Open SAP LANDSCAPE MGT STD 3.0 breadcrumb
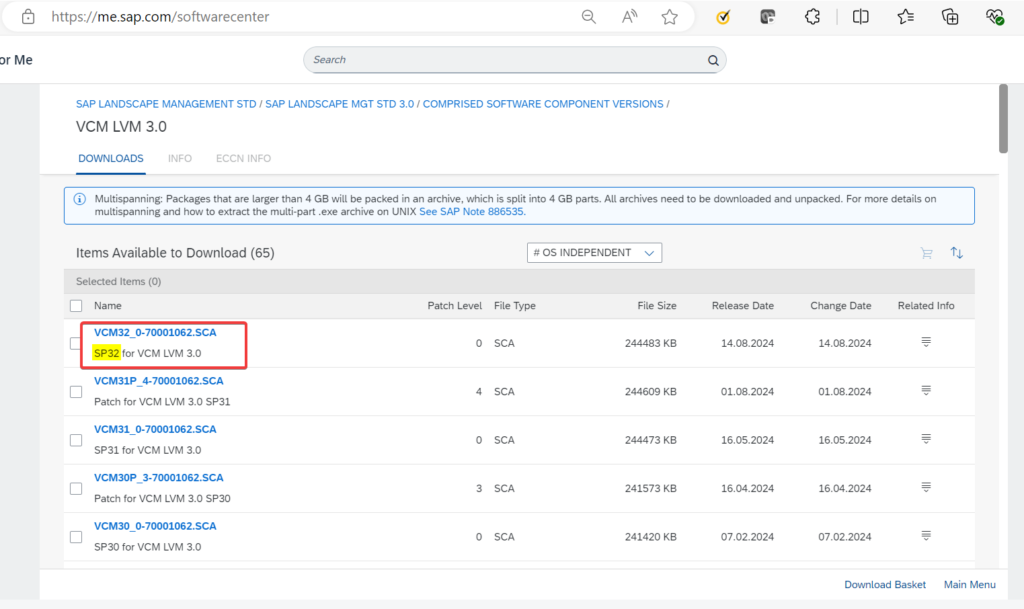The image size is (1024, 609). point(340,104)
